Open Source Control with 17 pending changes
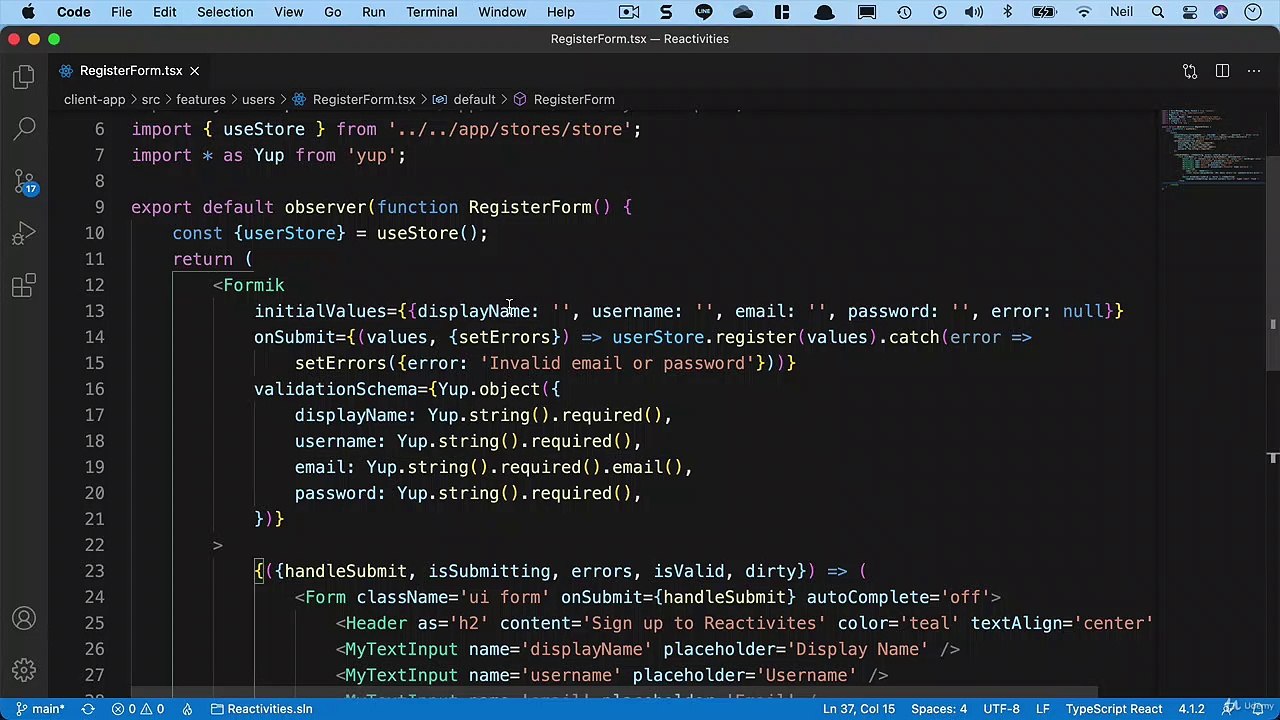This screenshot has height=720, width=1280. pos(24,181)
